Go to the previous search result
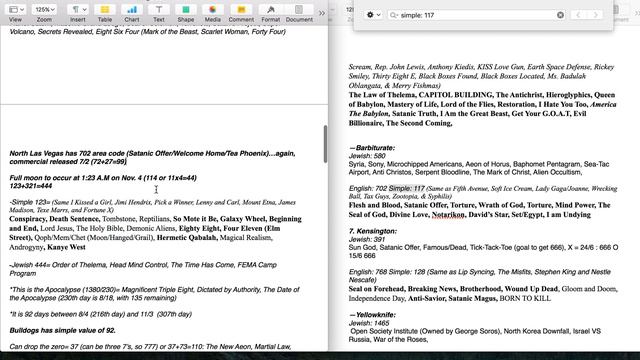The width and height of the screenshot is (640, 360). [578, 15]
